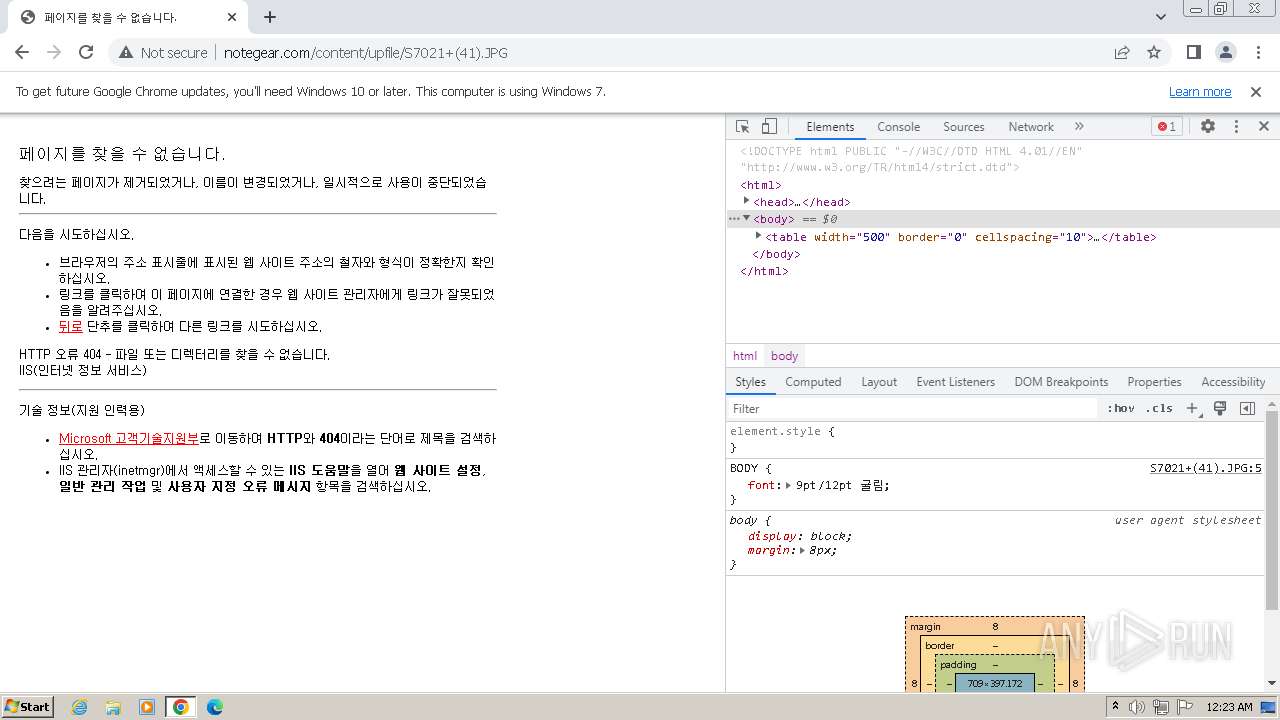Open Learn more about Chrome updates
This screenshot has width=1280, height=720.
pyautogui.click(x=1200, y=91)
